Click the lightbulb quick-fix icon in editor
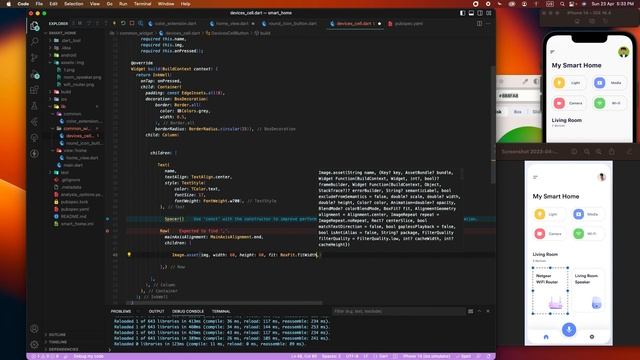The height and width of the screenshot is (360, 640). 129,254
